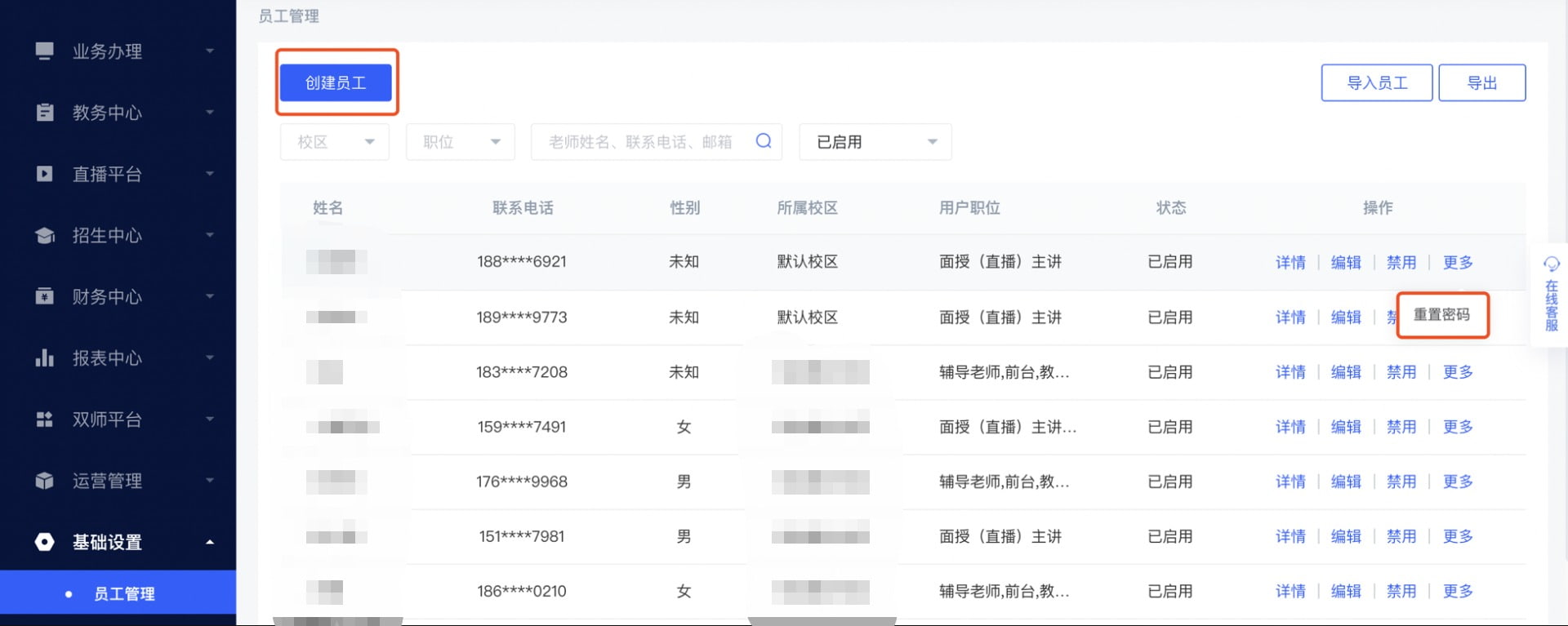Click the 导入员工 button
Screen dimensions: 1568x626
[x=1377, y=83]
